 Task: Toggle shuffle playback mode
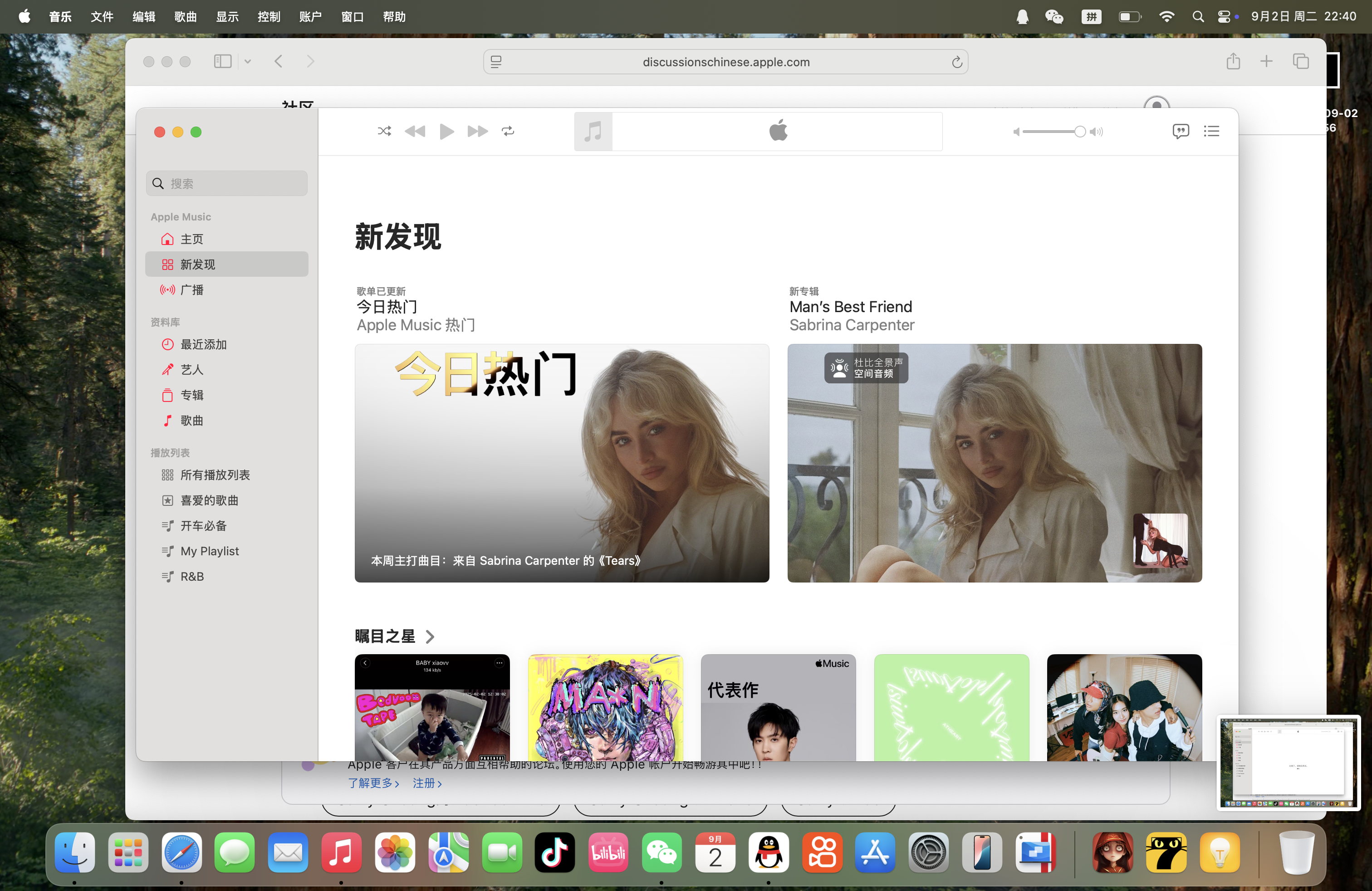(384, 132)
